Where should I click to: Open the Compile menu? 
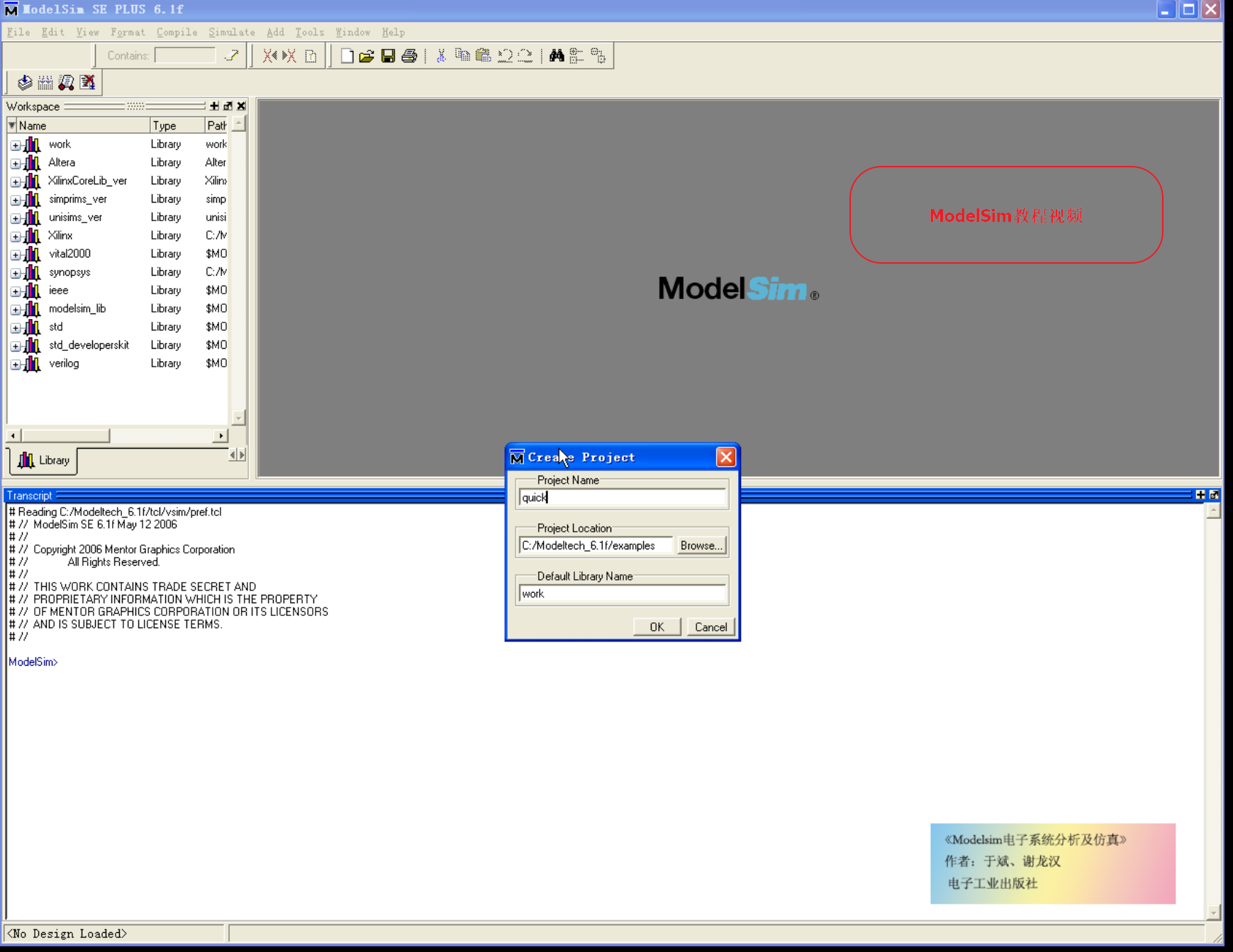pos(177,32)
